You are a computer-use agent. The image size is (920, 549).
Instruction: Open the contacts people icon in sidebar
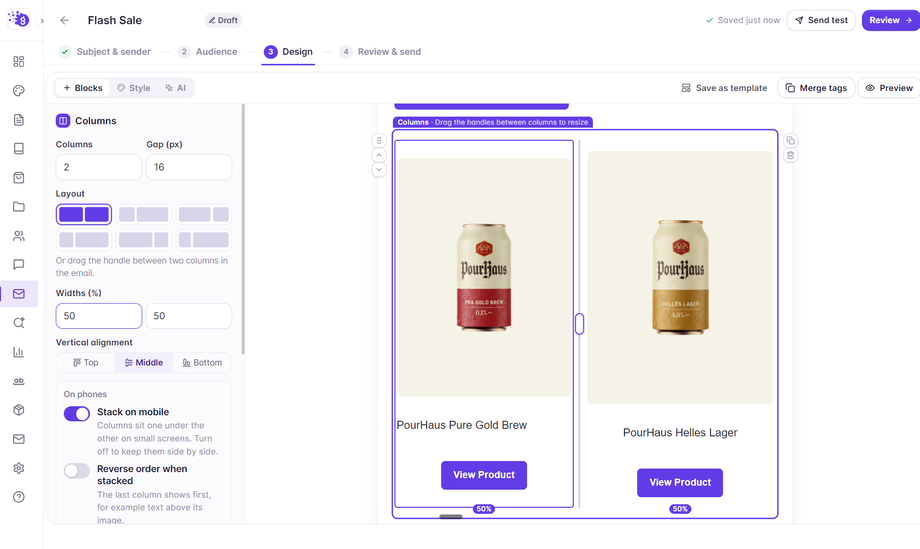coord(19,236)
